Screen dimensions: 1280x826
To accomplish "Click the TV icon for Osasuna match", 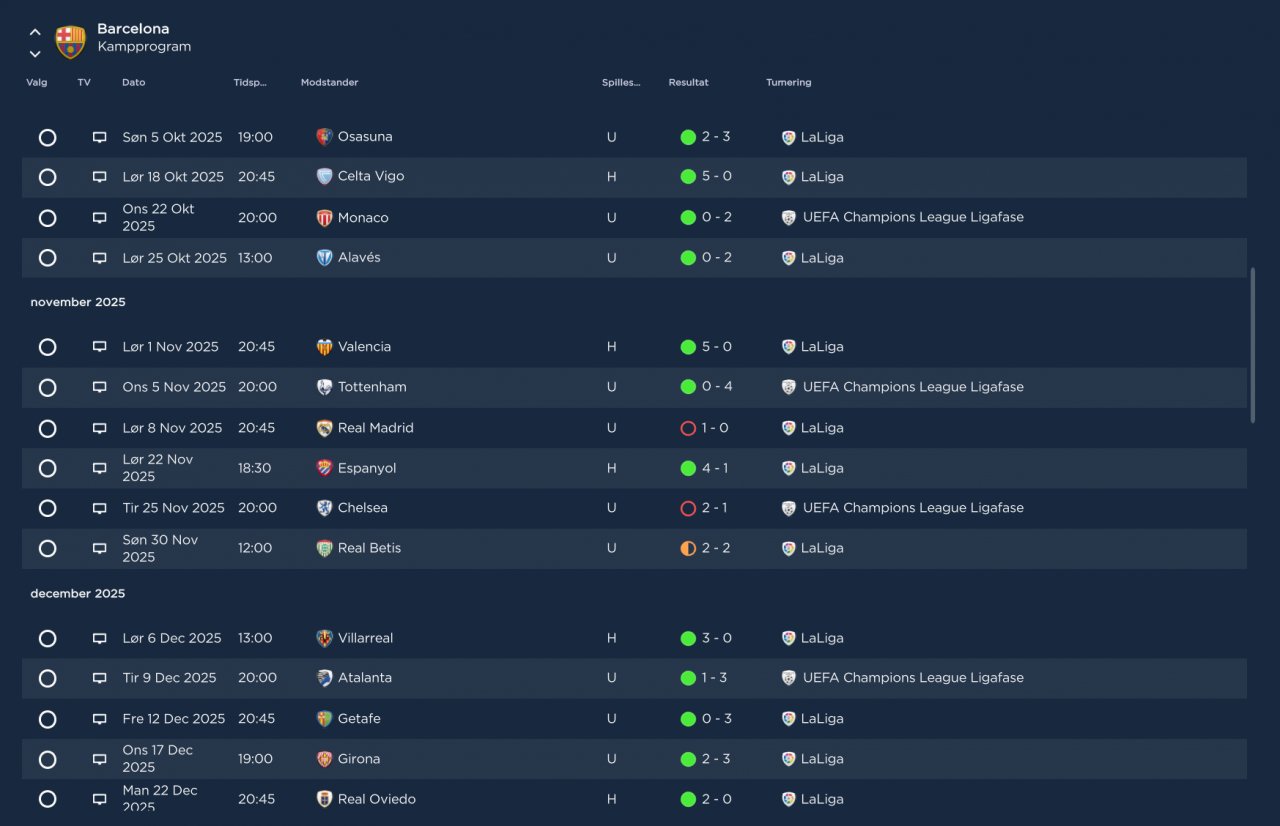I will click(x=99, y=137).
